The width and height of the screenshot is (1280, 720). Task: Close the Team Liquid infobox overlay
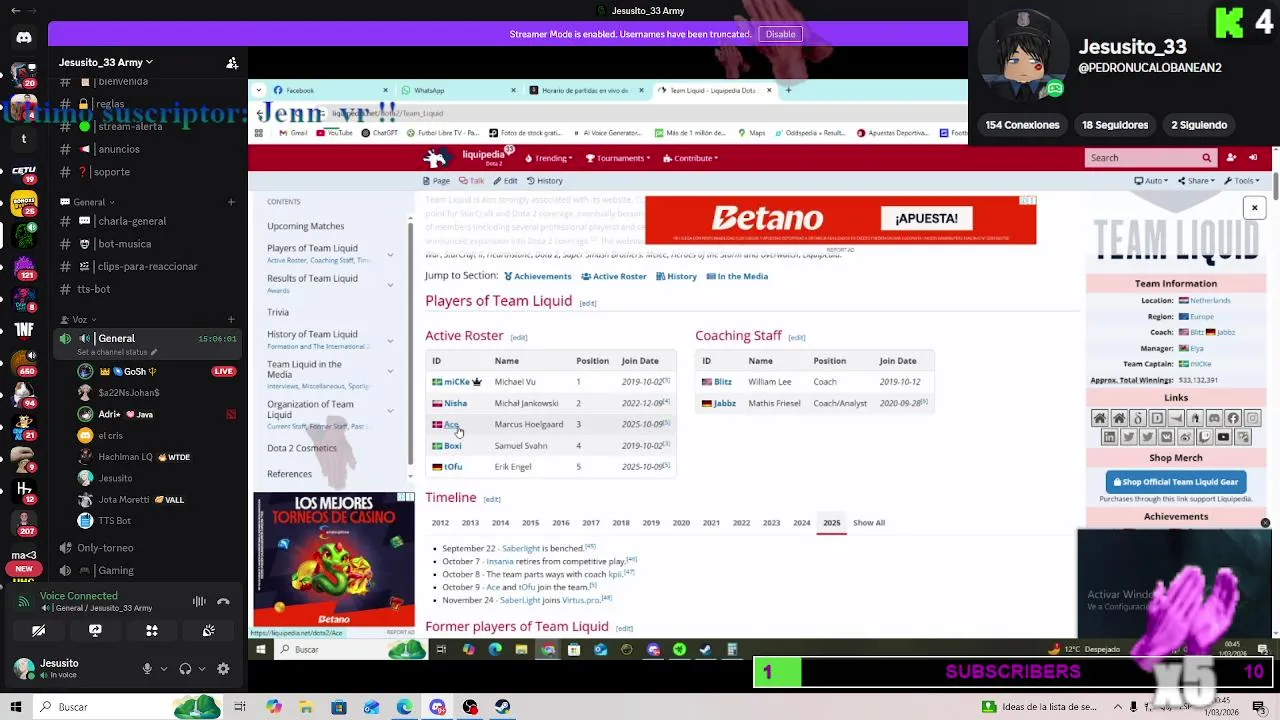click(x=1254, y=208)
